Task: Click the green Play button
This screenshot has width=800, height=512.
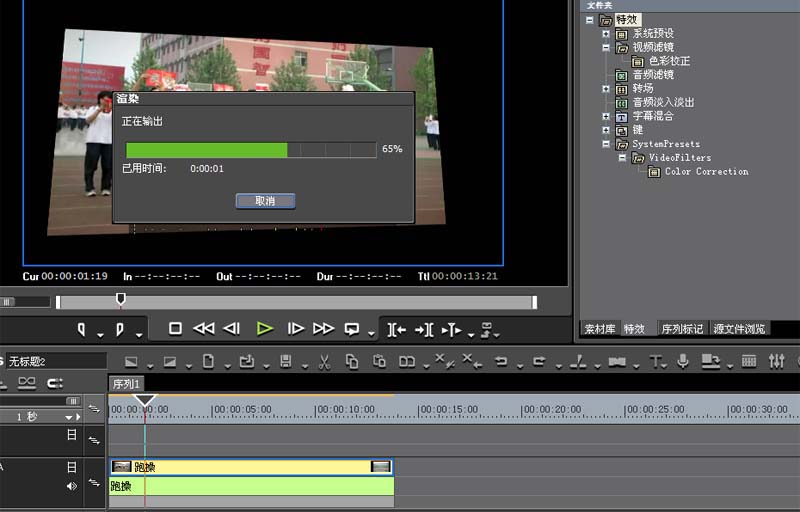Action: pos(264,328)
